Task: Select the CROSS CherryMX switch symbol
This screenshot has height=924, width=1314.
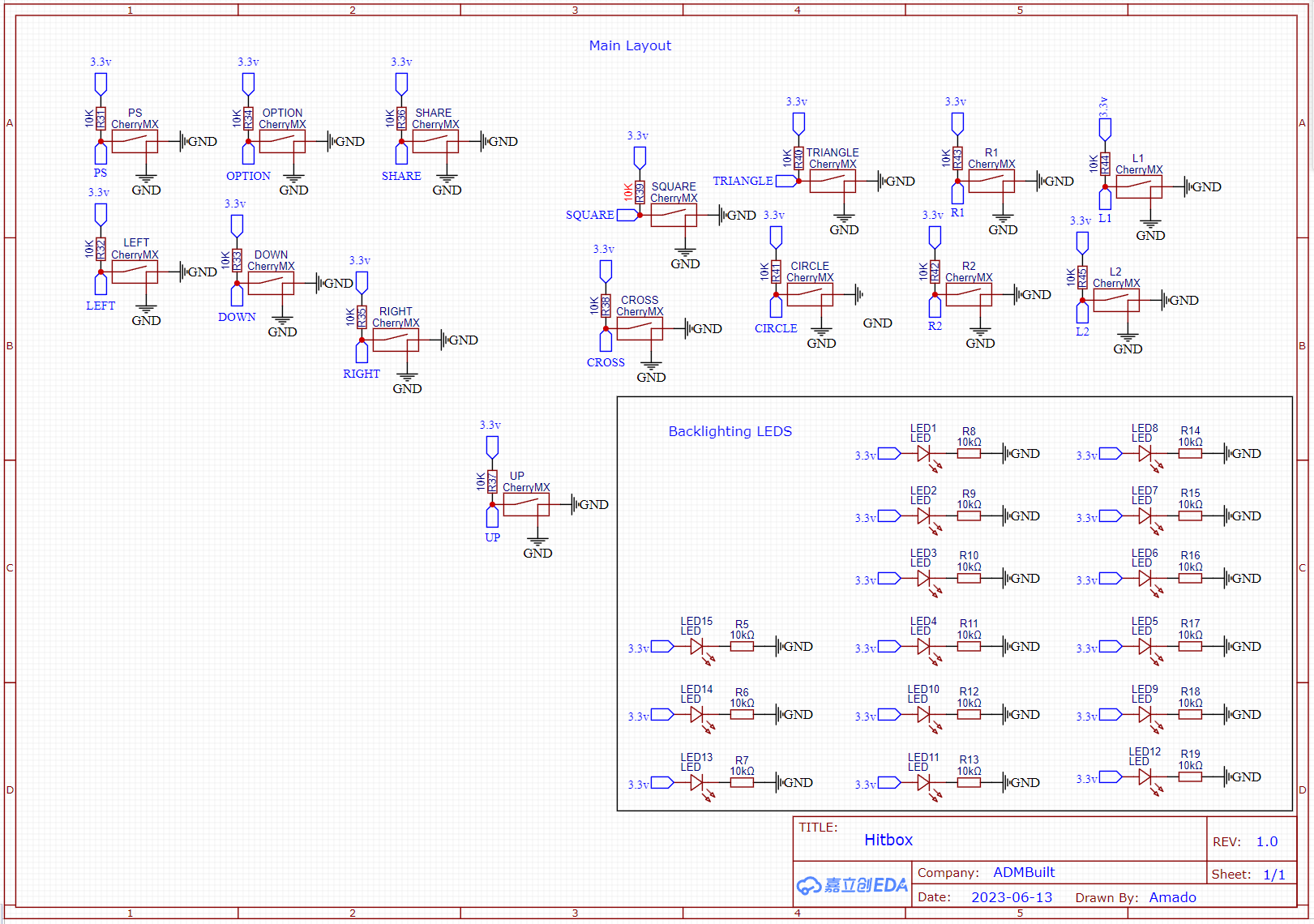Action: pos(640,329)
